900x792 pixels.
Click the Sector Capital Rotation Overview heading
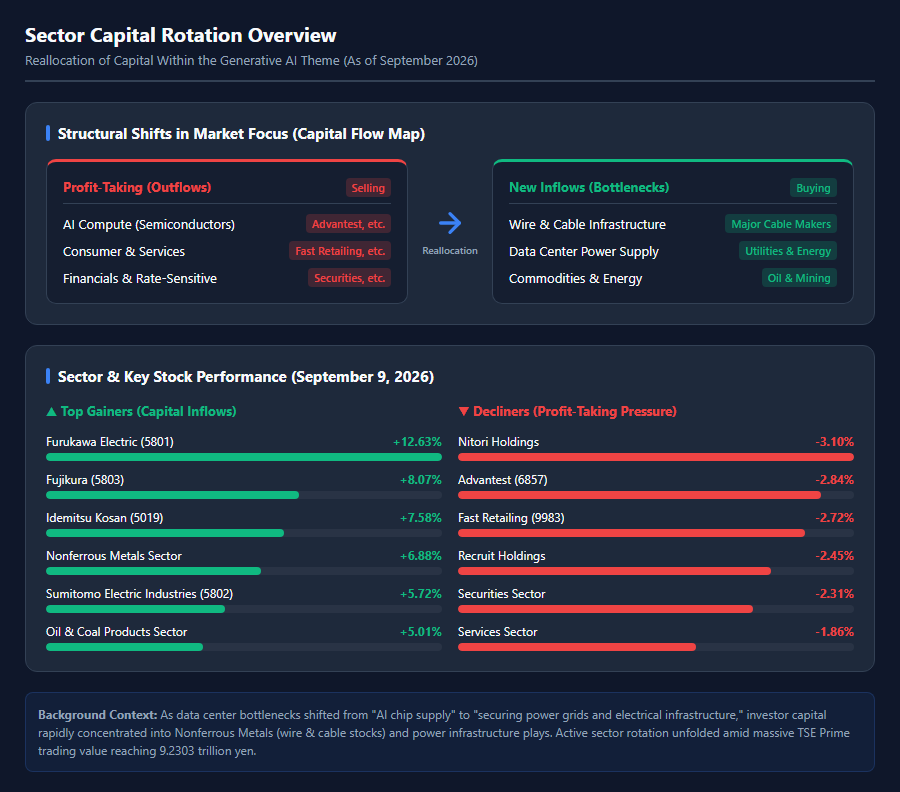(181, 35)
